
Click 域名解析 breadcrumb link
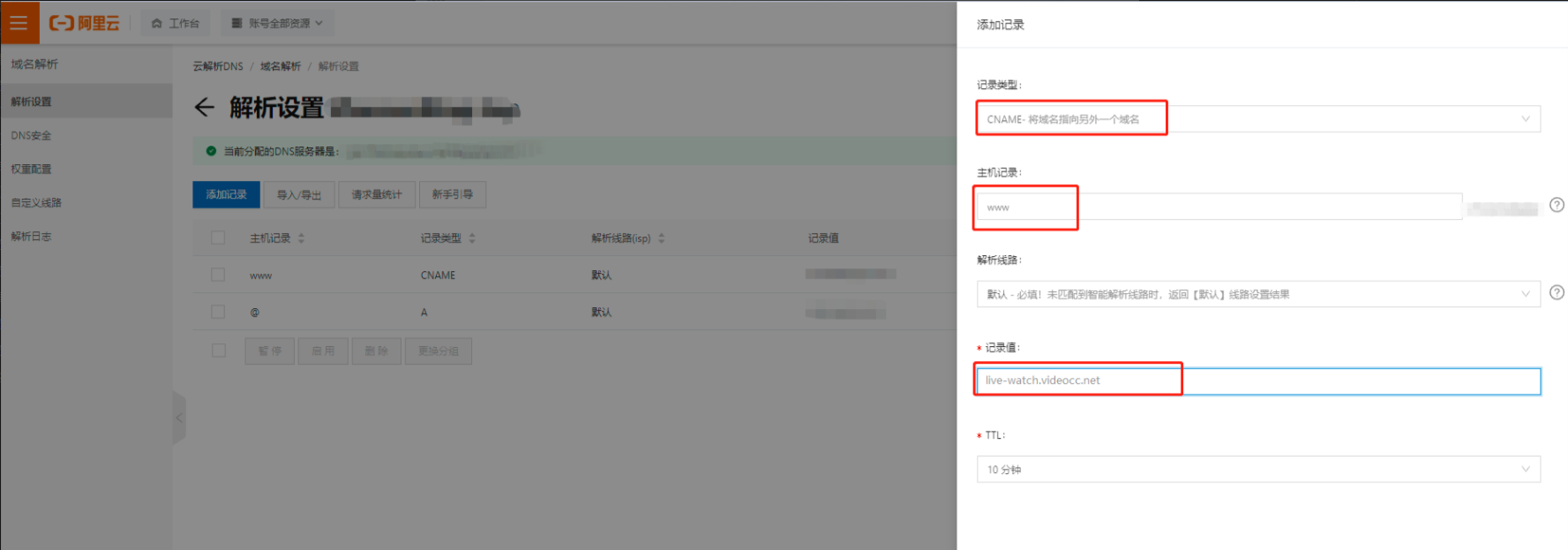coord(281,66)
